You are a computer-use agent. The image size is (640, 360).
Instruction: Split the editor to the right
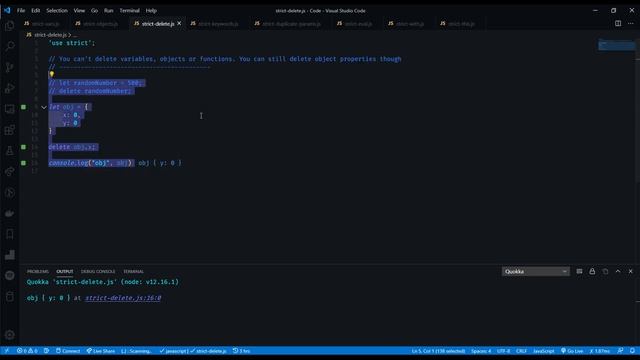click(x=618, y=24)
